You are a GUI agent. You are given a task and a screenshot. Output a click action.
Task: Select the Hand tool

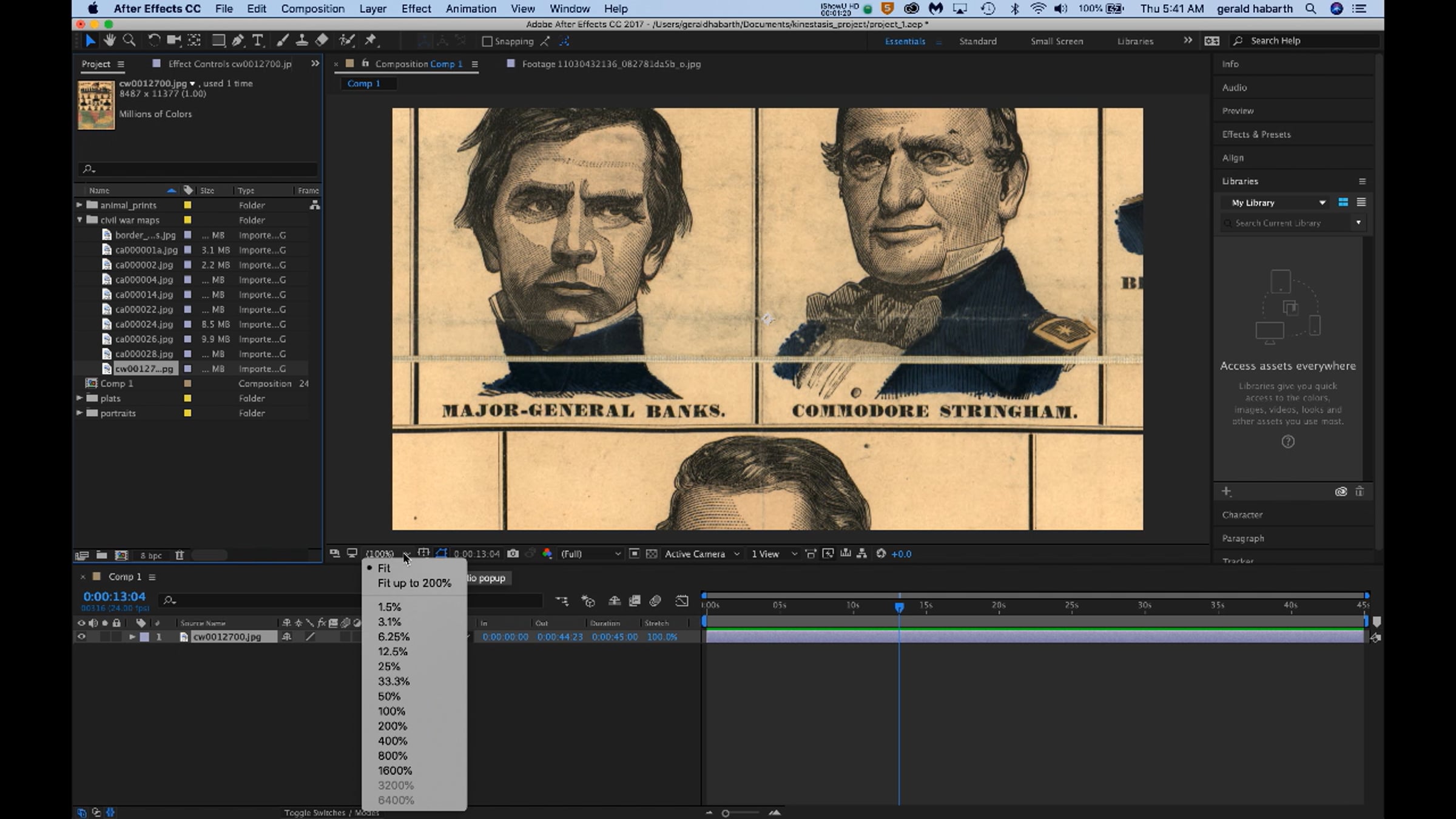coord(109,41)
